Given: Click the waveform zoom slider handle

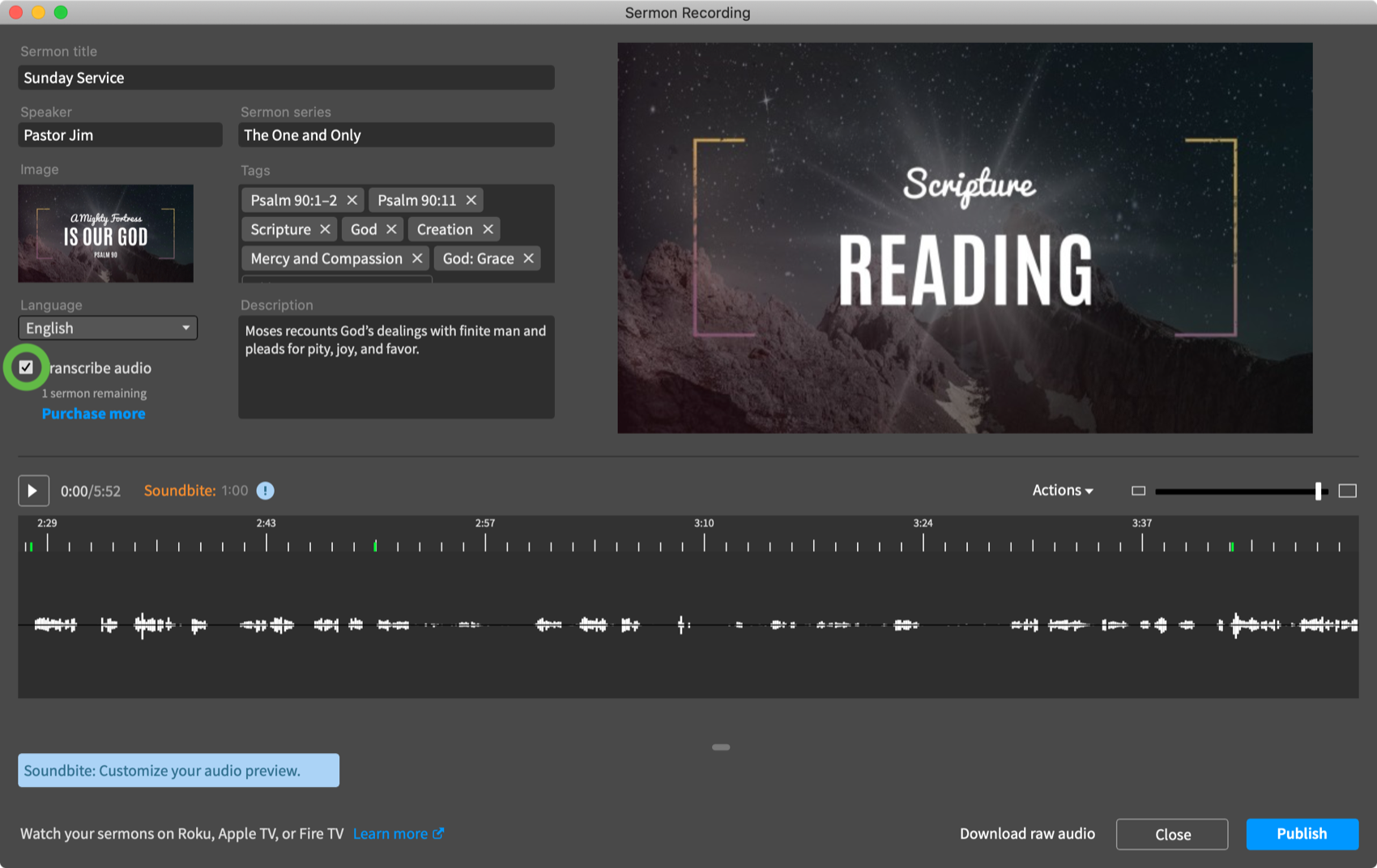Looking at the screenshot, I should pyautogui.click(x=1318, y=491).
